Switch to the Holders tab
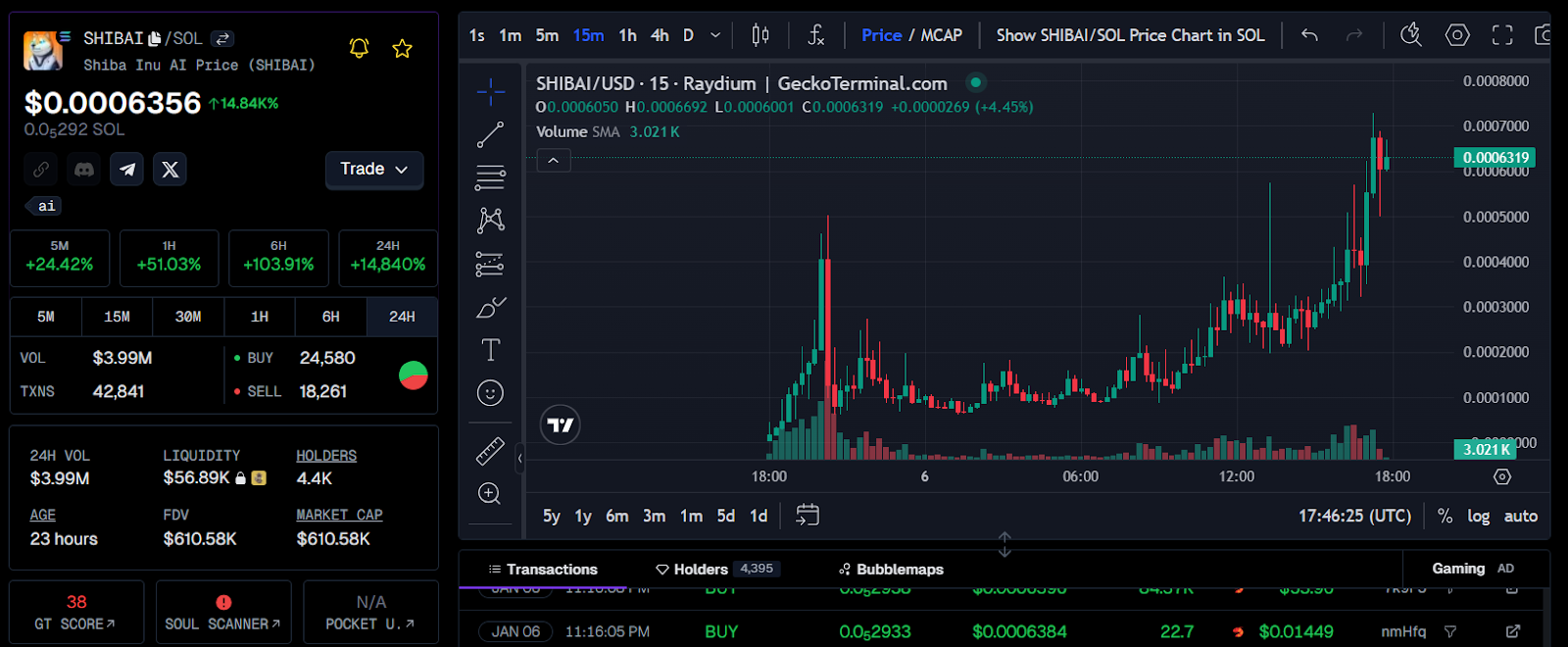 coord(717,570)
